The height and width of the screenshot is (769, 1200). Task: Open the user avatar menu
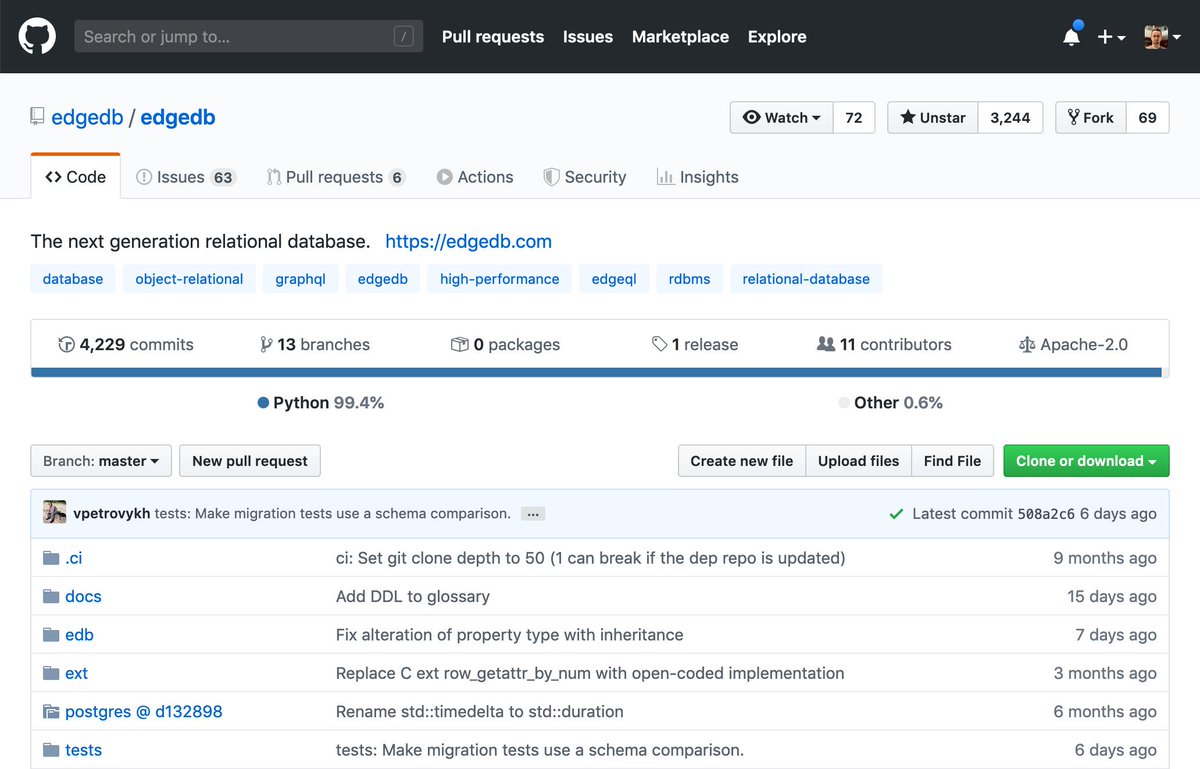pos(1162,37)
